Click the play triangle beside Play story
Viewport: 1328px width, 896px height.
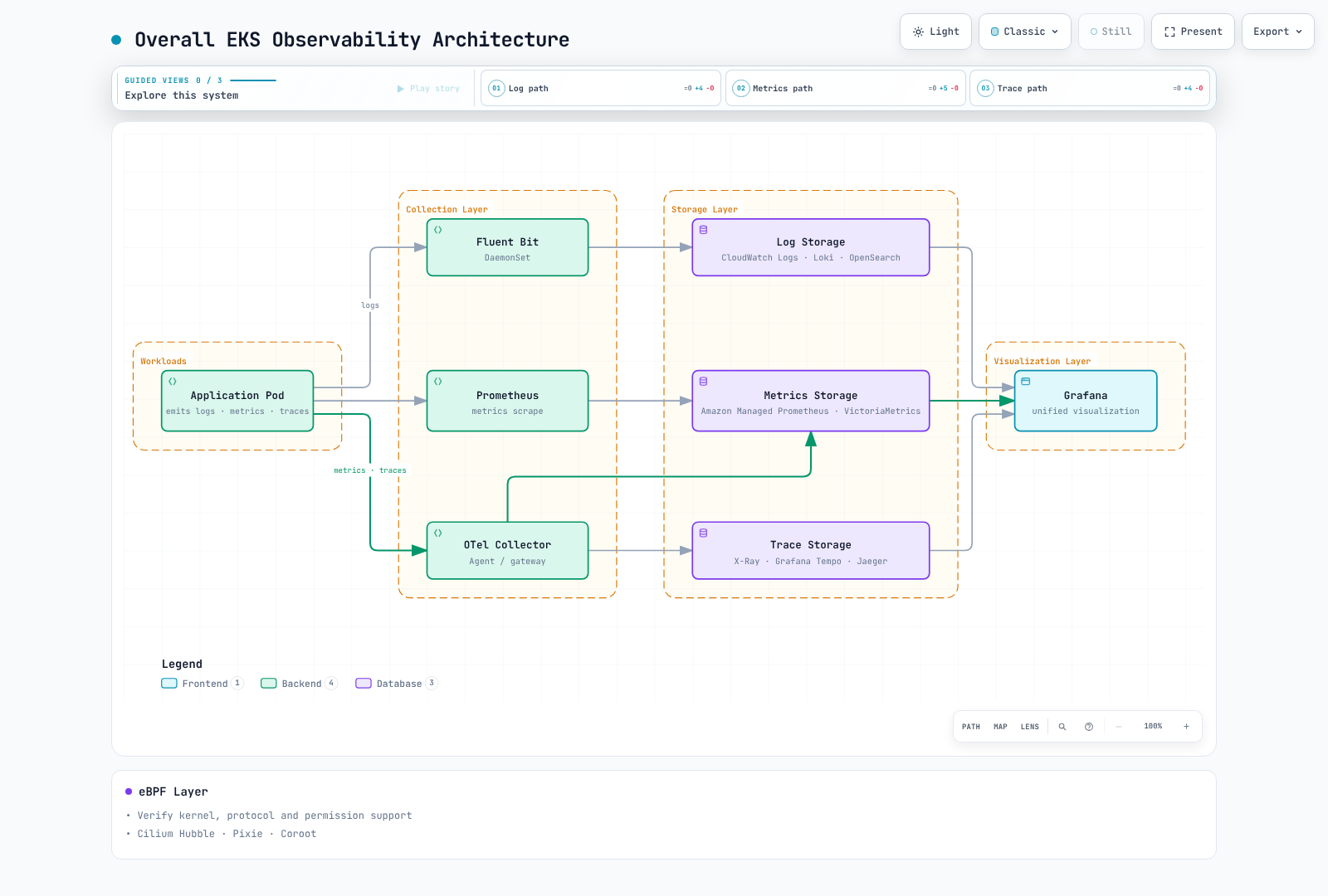401,89
